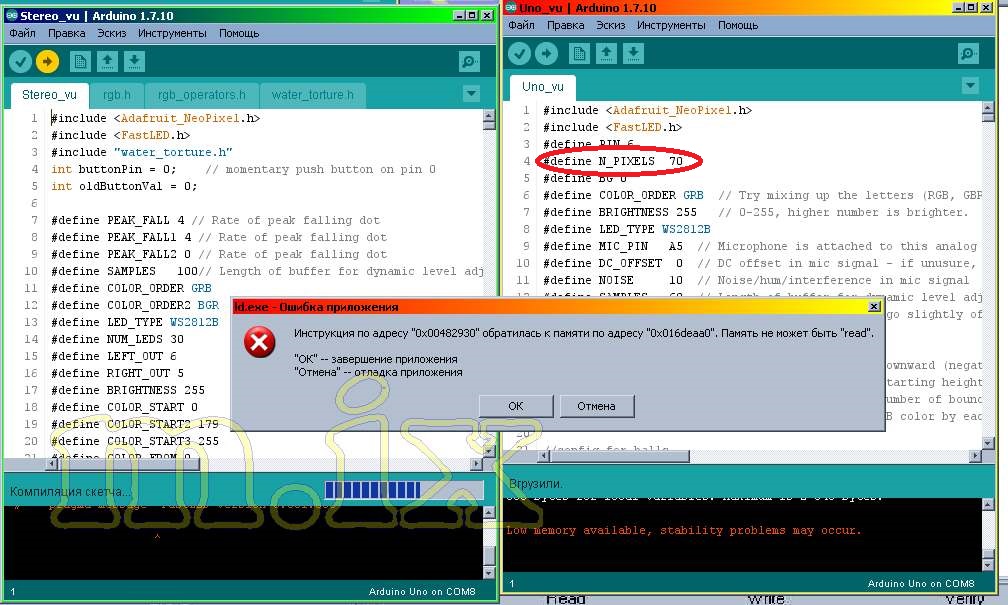Open Инструменты menu in Stereo_vu window
This screenshot has width=1008, height=605.
(x=172, y=33)
